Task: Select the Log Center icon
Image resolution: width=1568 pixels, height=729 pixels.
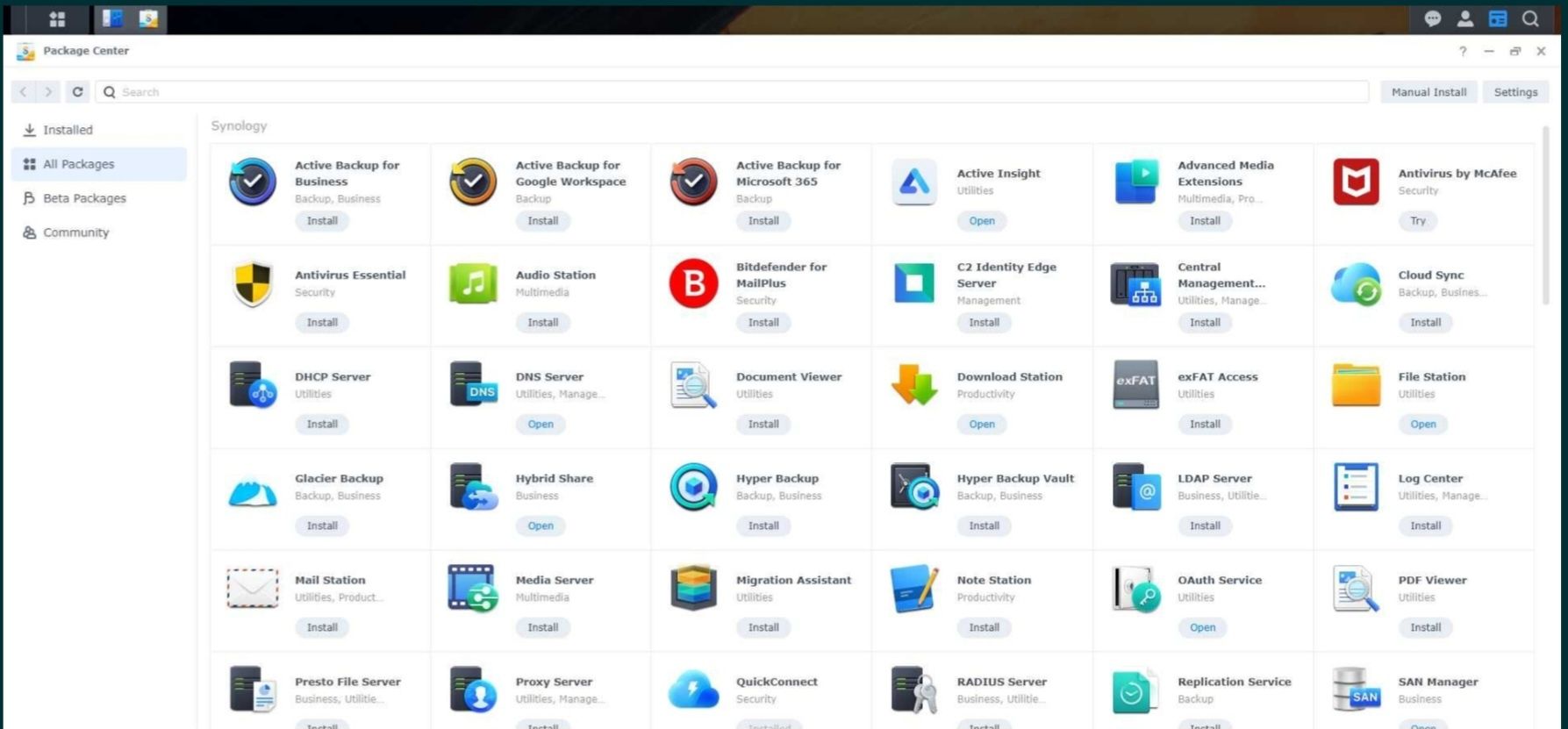Action: pyautogui.click(x=1356, y=487)
